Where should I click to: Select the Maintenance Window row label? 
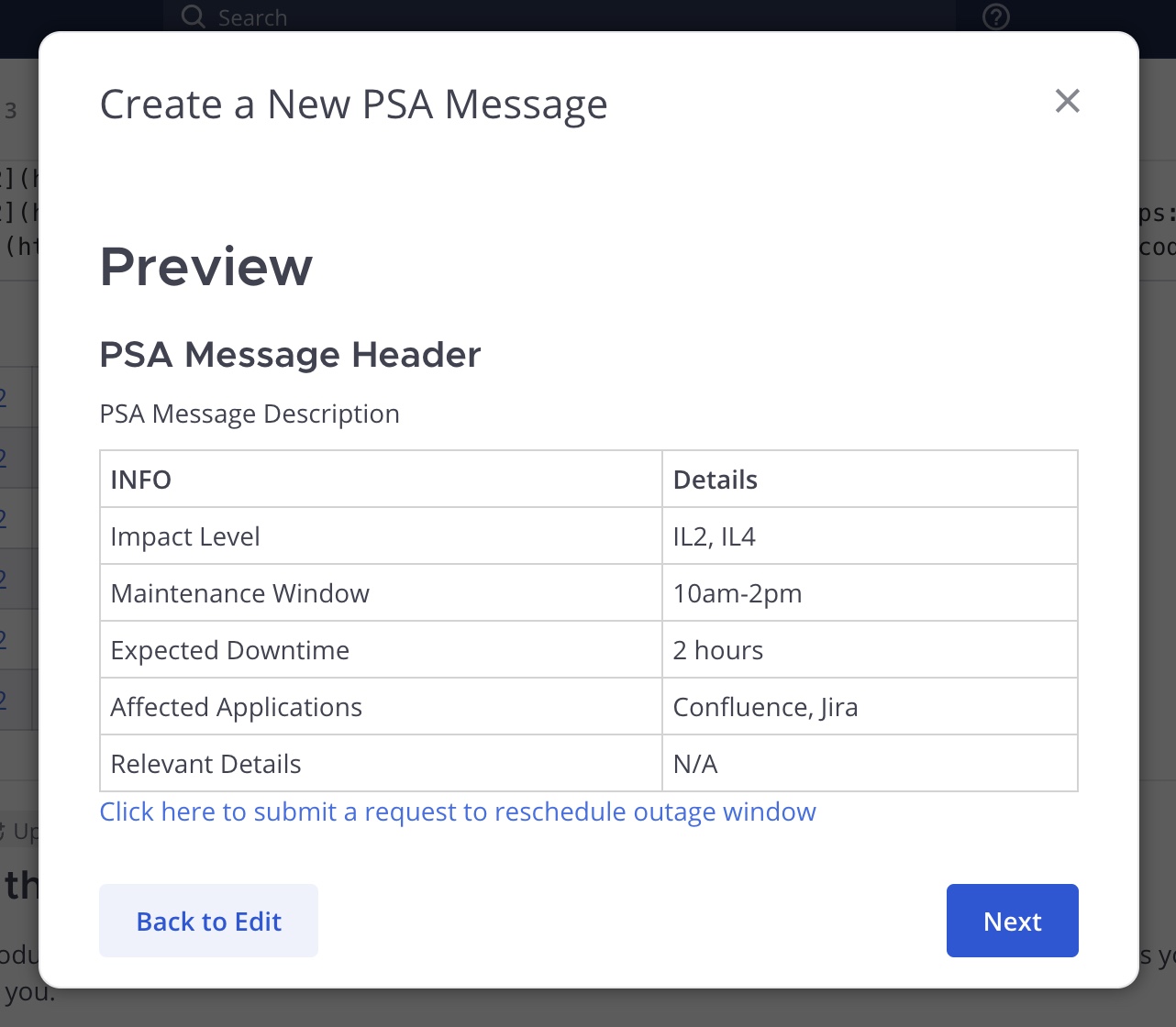239,593
